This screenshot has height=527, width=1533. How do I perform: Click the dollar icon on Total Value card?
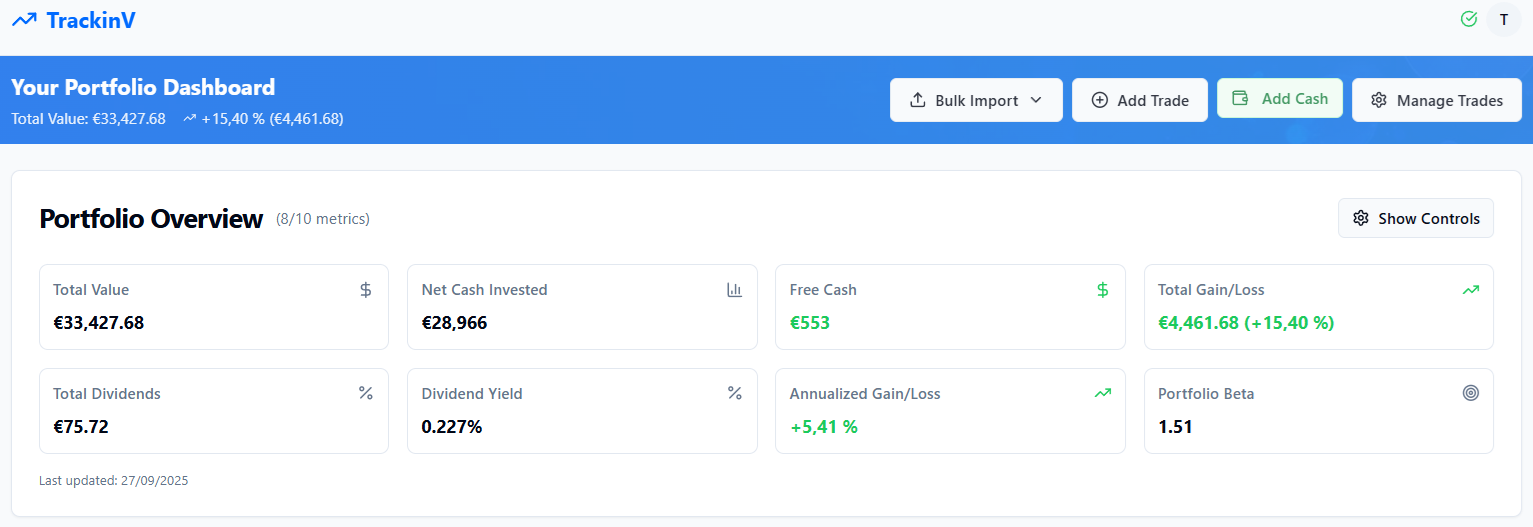pyautogui.click(x=366, y=290)
